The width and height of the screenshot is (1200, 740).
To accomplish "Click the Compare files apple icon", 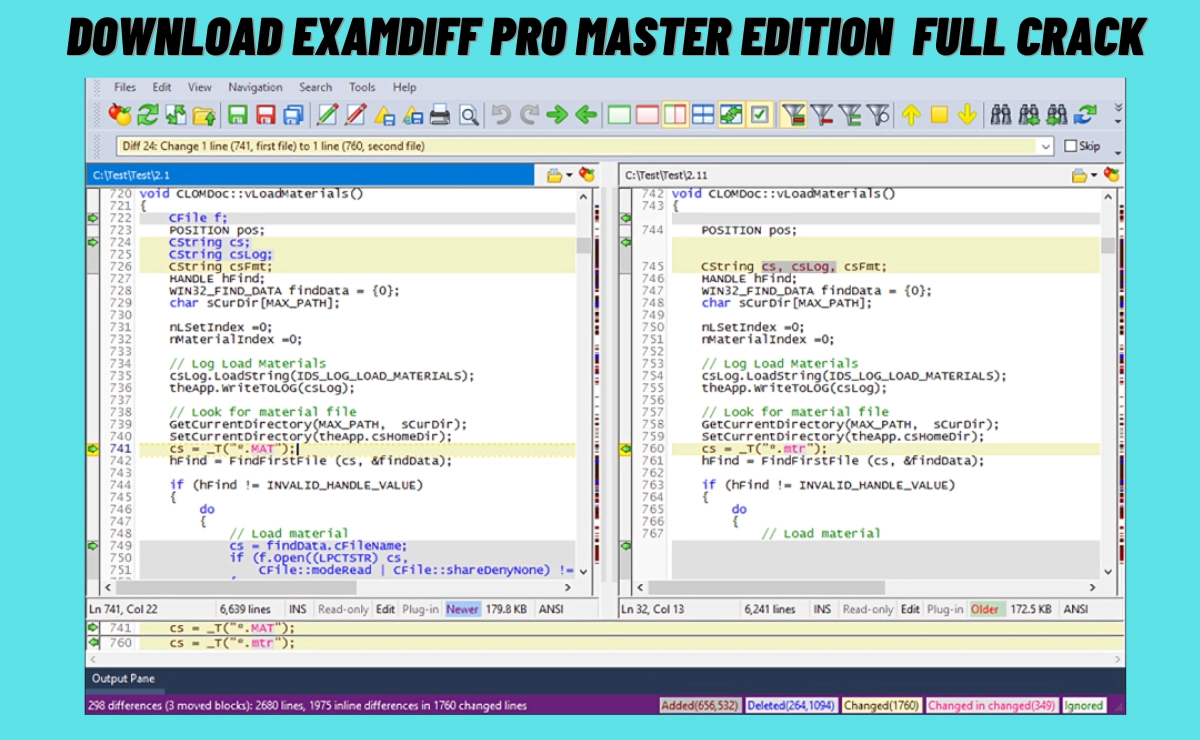I will (x=120, y=115).
